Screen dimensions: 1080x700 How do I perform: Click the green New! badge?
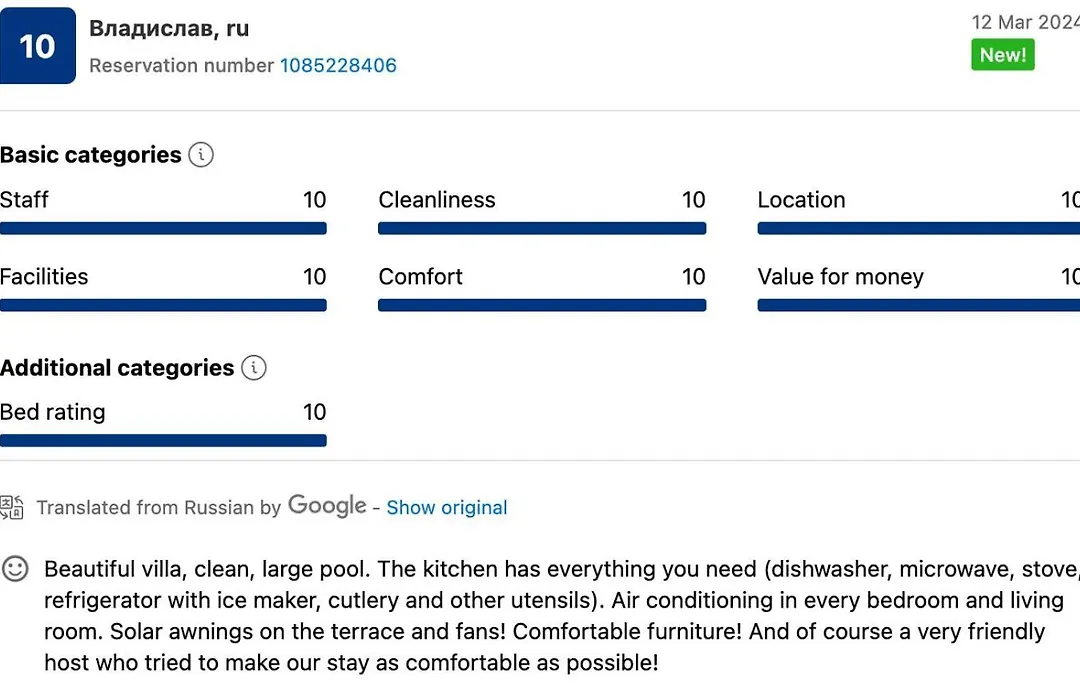pyautogui.click(x=1003, y=54)
